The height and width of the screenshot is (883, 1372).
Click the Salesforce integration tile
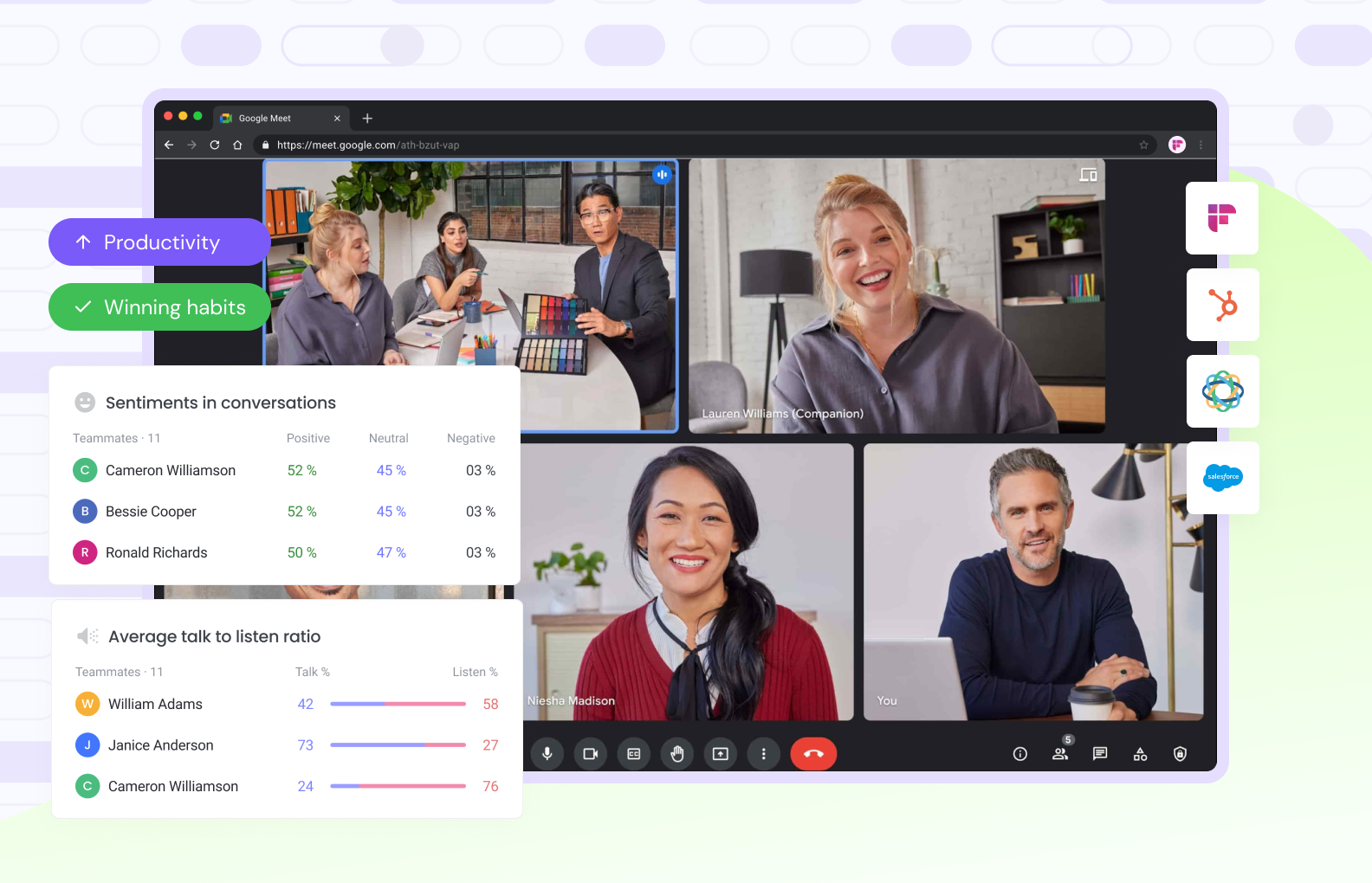(1222, 478)
